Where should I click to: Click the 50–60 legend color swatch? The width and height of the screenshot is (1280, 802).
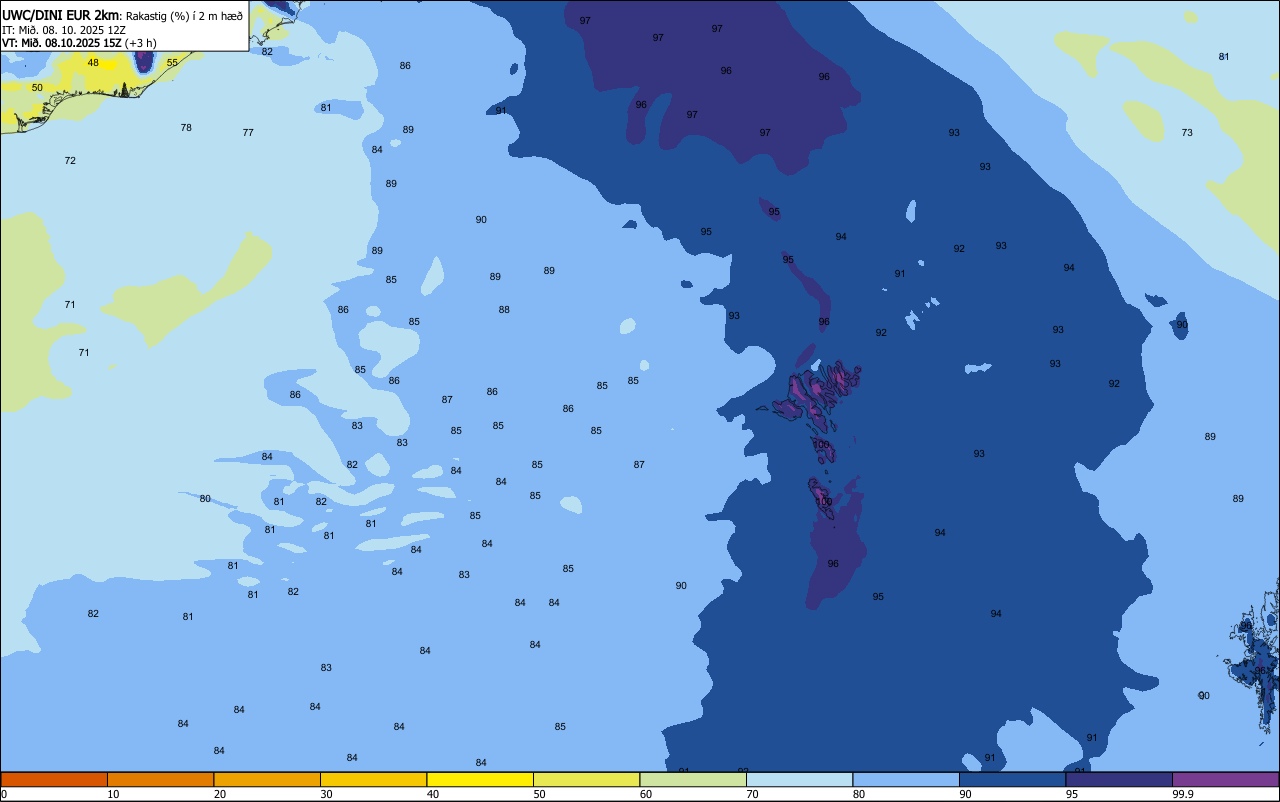click(586, 779)
